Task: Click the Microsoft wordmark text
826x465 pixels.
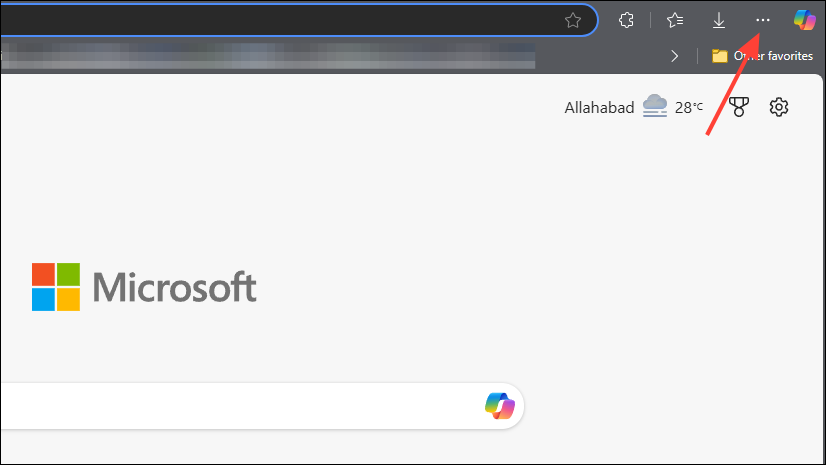Action: [175, 288]
